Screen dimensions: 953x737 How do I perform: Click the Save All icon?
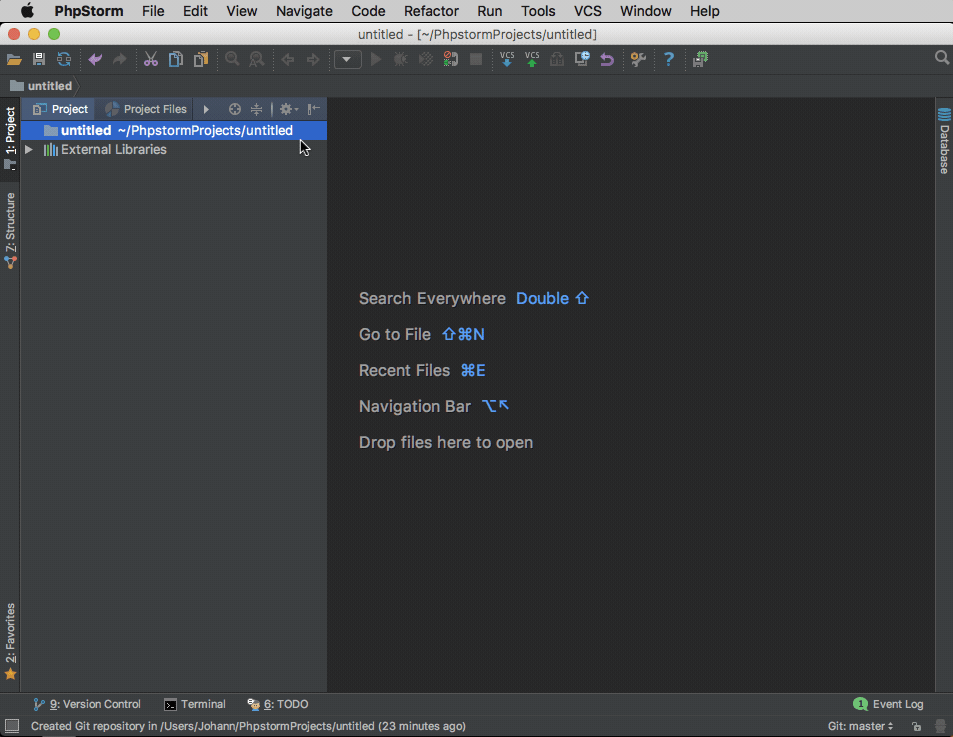39,60
